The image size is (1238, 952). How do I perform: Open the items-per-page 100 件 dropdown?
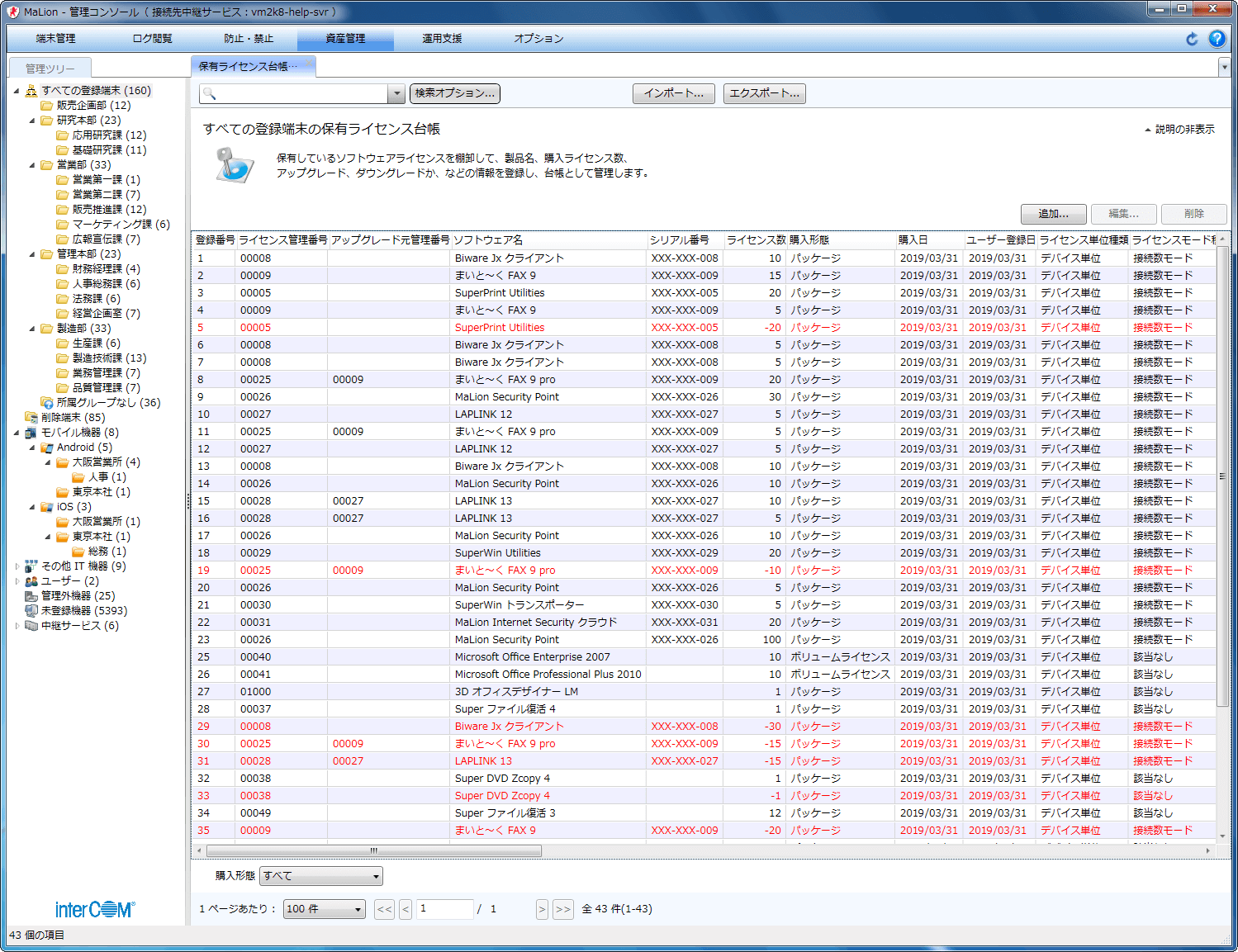coord(324,909)
